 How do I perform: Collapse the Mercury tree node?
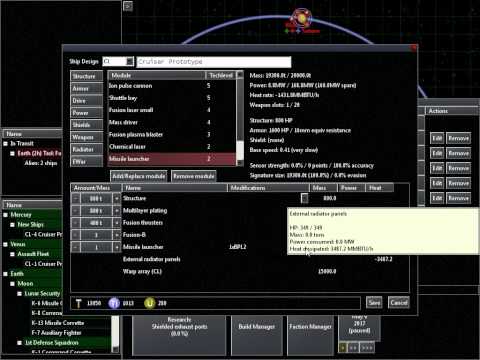(5, 215)
